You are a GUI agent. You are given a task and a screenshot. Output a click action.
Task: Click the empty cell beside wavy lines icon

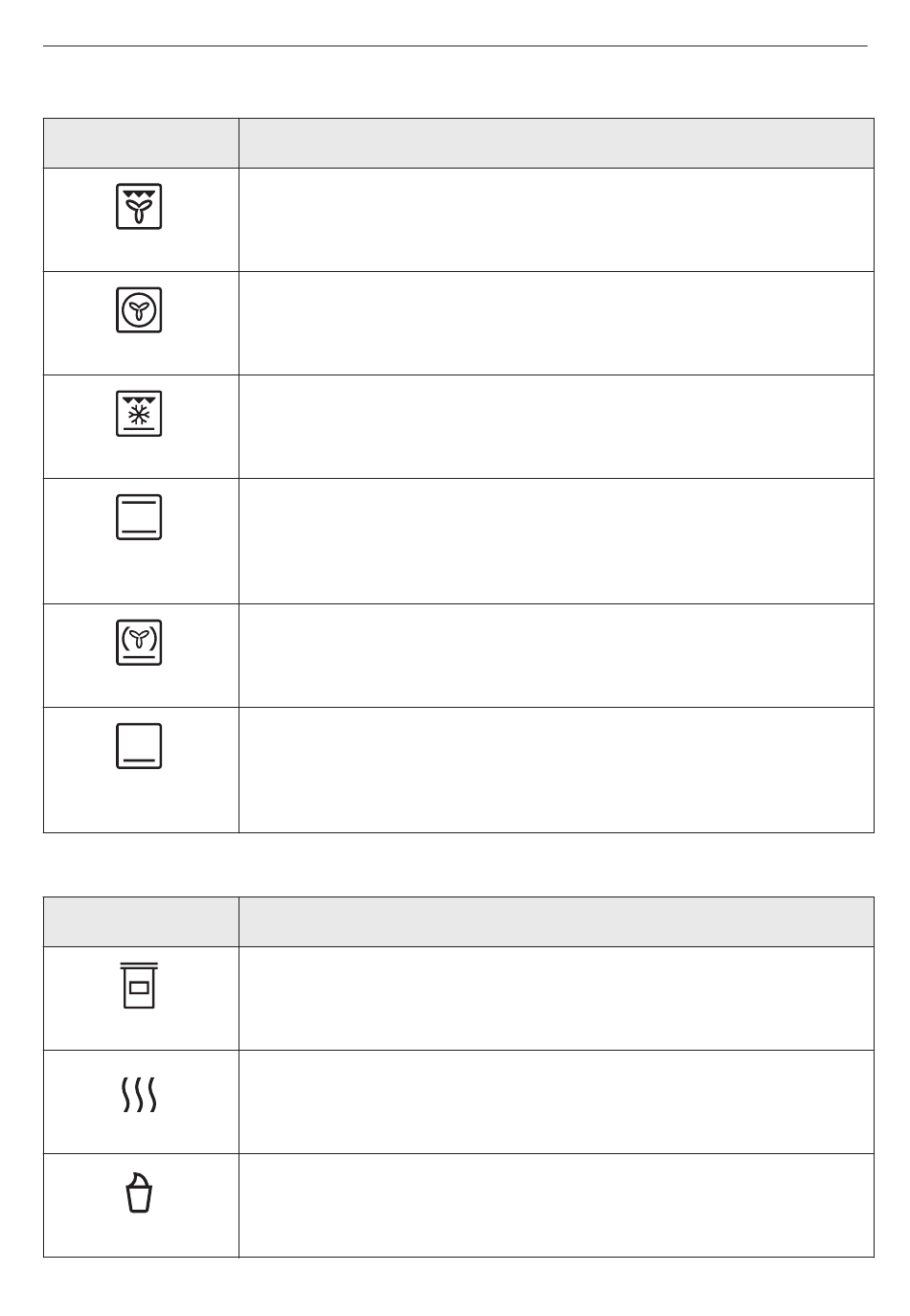click(557, 1102)
